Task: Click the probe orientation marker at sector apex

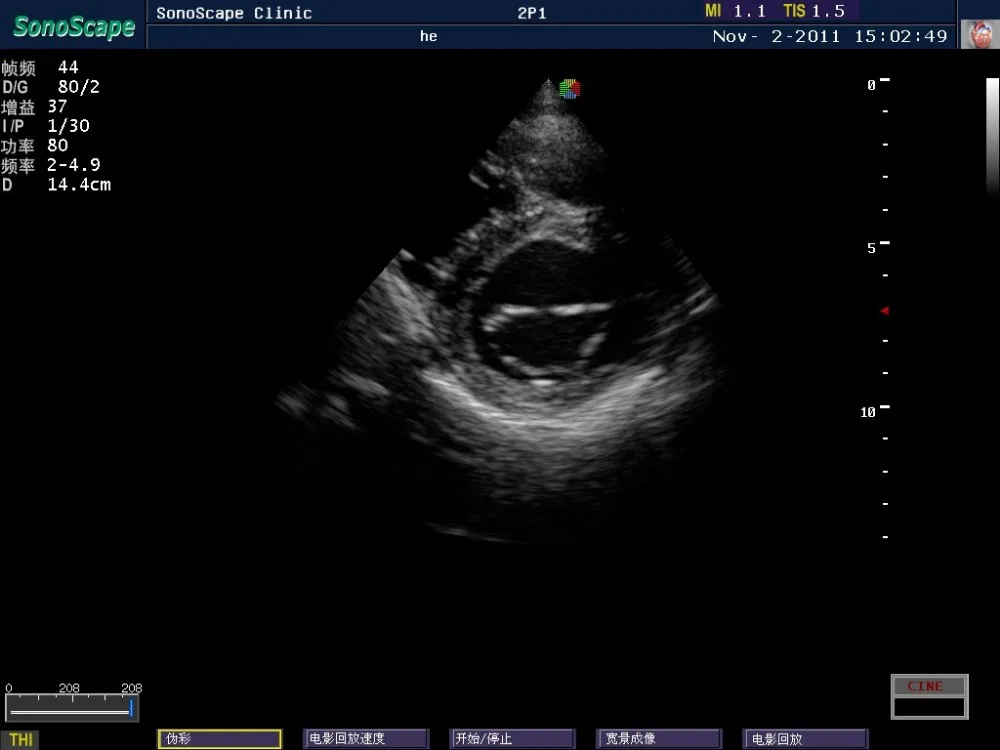Action: coord(569,89)
